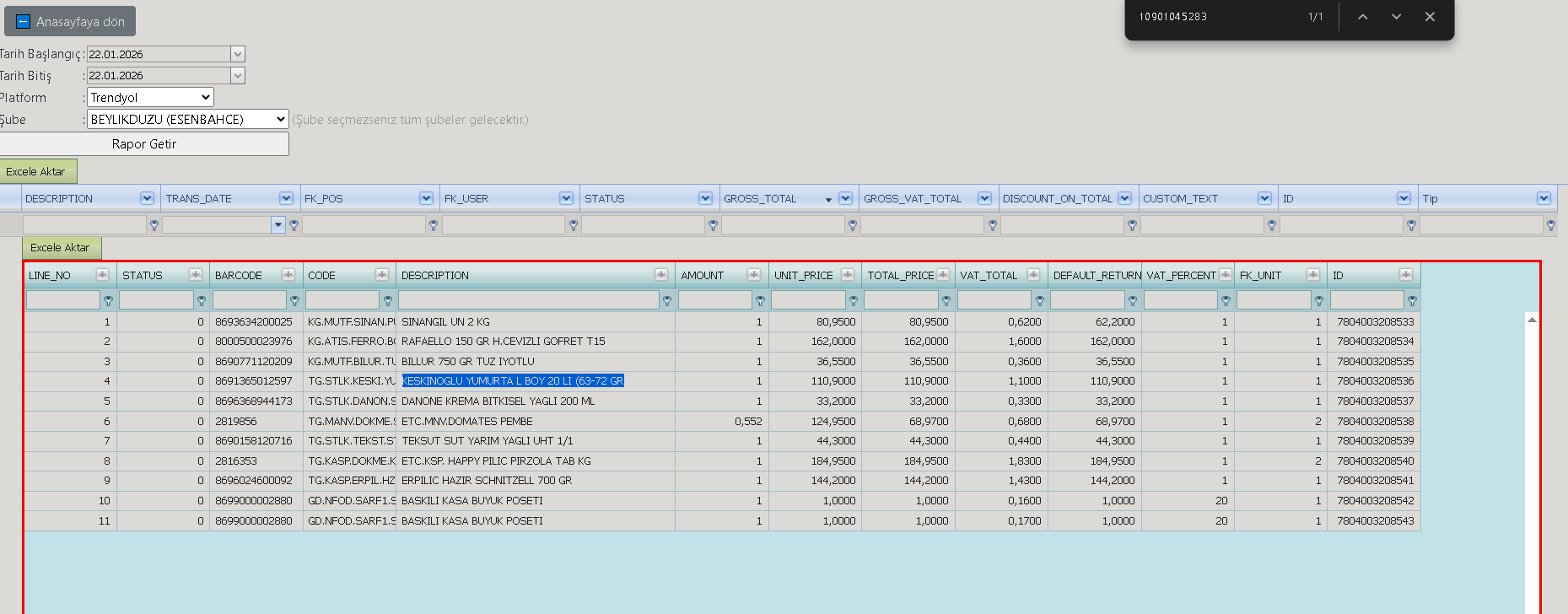Click filter icon under upper GROSS_TOTAL column

coord(853,225)
